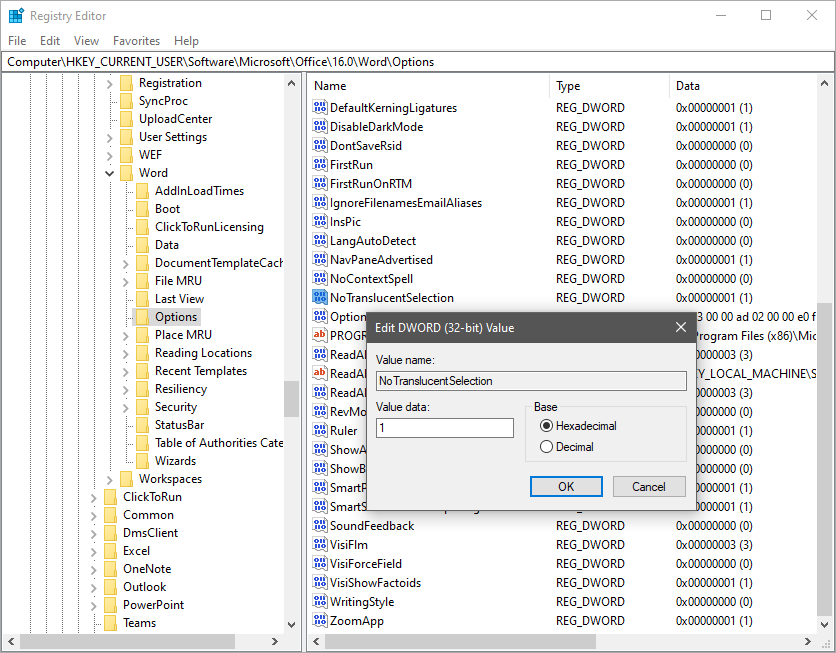Click the DWORD icon beside DefaultKerningLigatures
Image resolution: width=836 pixels, height=653 pixels.
click(320, 108)
